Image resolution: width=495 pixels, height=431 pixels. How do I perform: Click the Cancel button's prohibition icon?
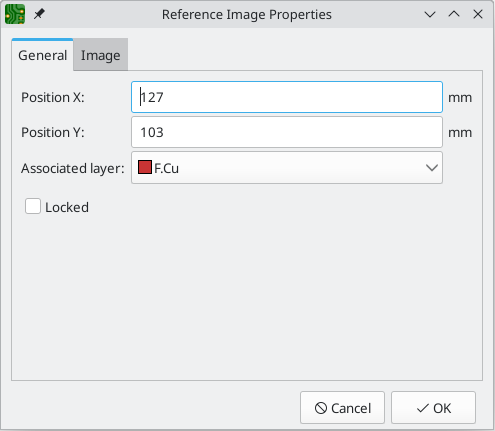[321, 408]
